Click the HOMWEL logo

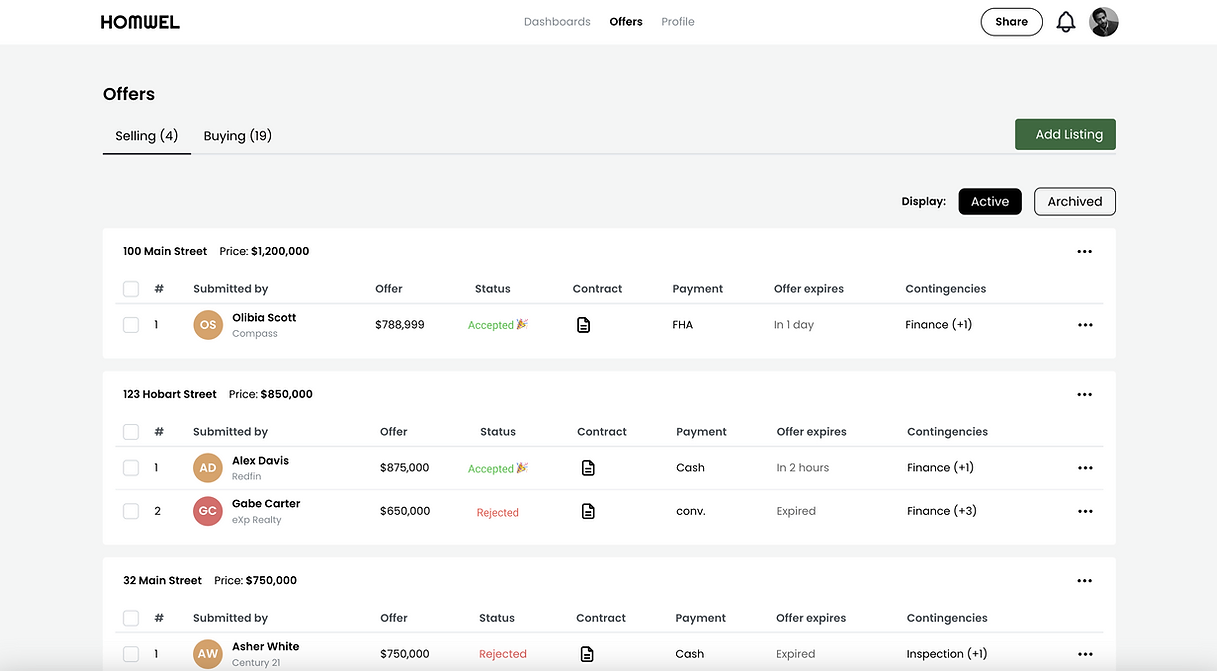(x=140, y=22)
